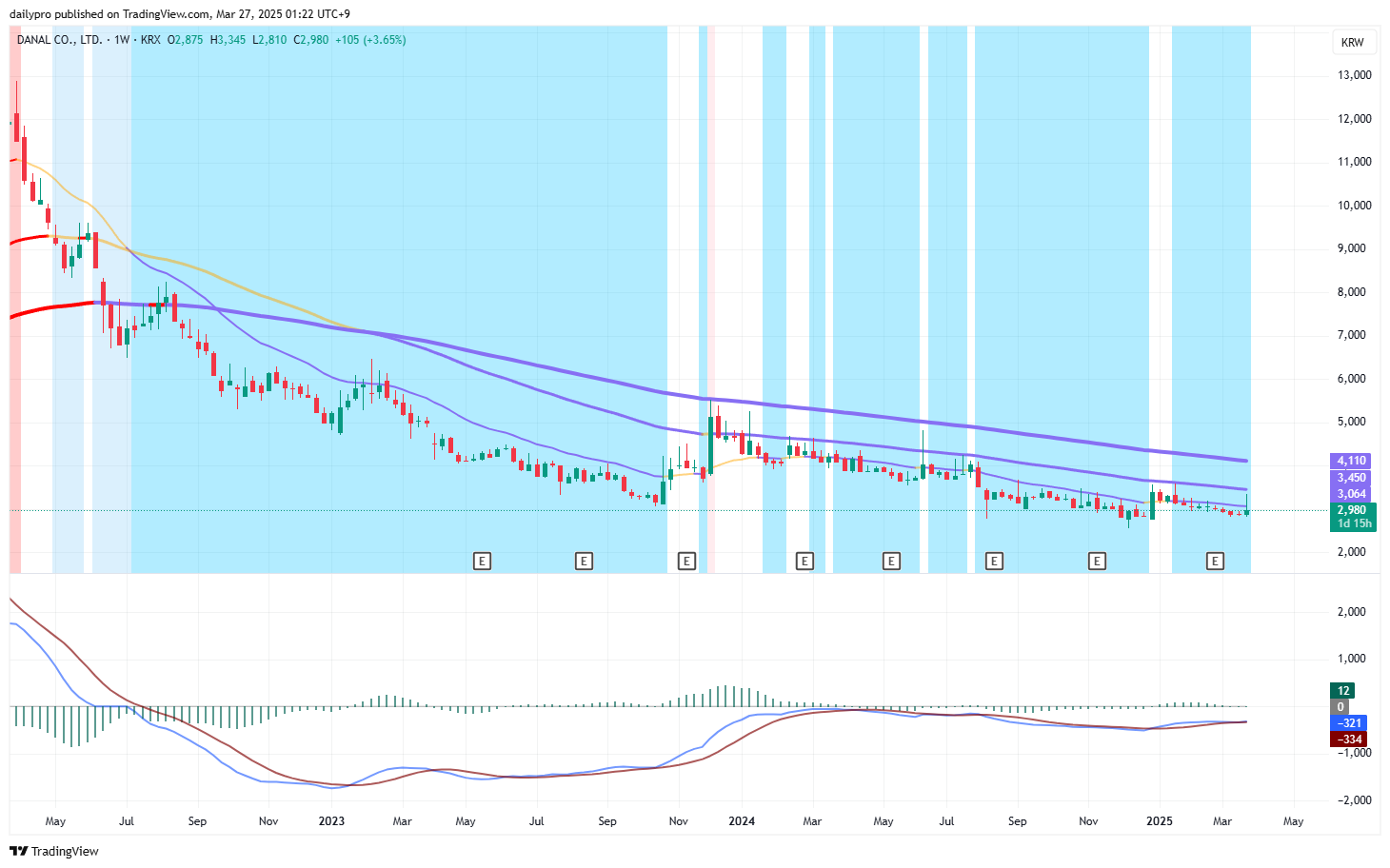The height and width of the screenshot is (868, 1390).
Task: Click the KRW currency button
Action: (1352, 43)
